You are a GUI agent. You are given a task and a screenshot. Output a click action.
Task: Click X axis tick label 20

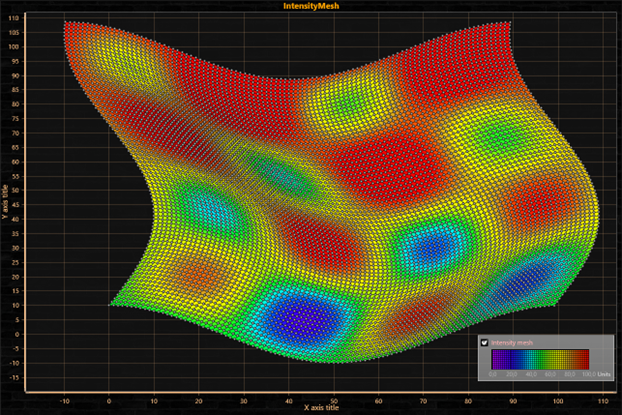point(199,401)
